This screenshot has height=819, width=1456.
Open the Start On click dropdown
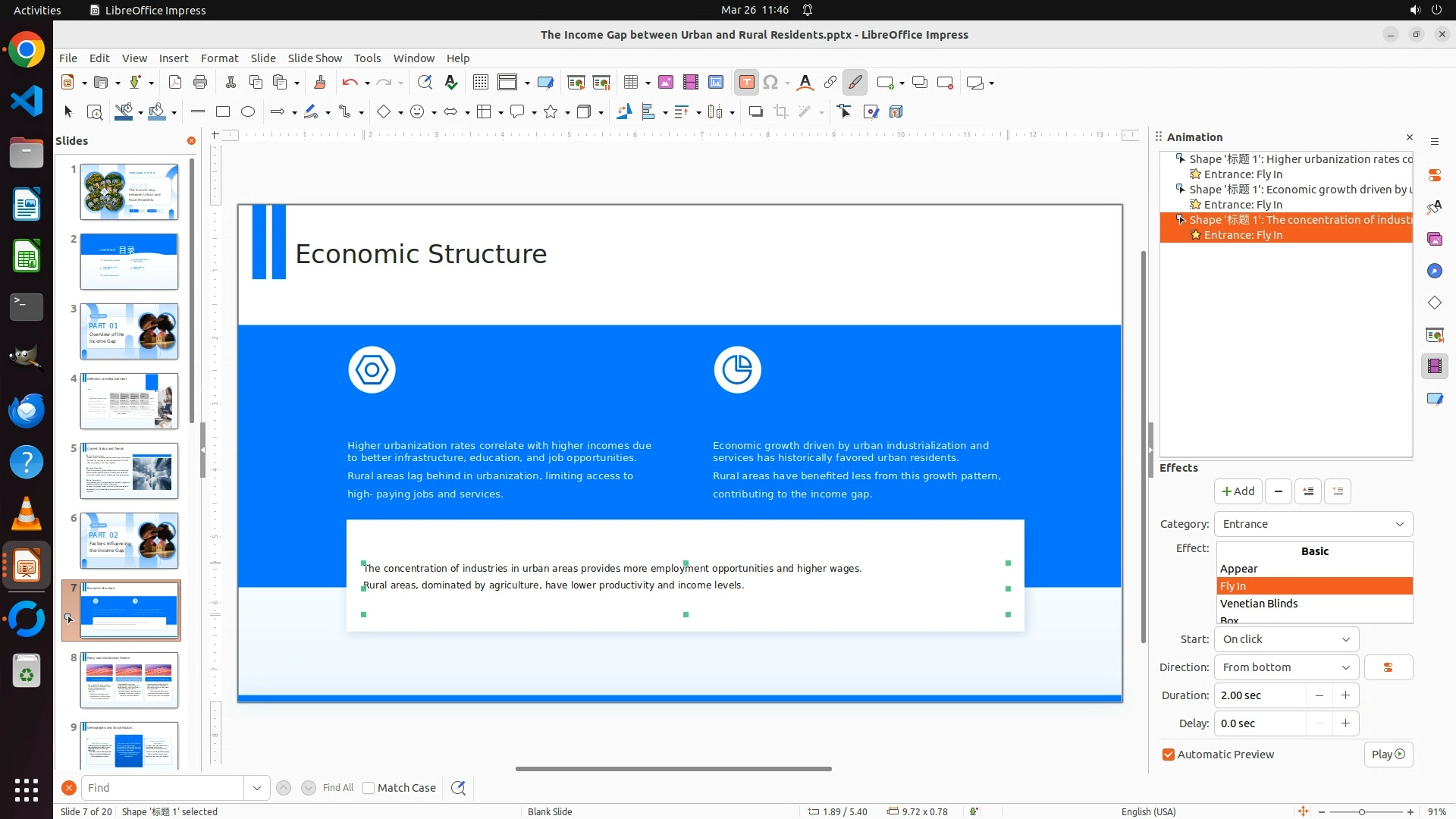coord(1286,639)
